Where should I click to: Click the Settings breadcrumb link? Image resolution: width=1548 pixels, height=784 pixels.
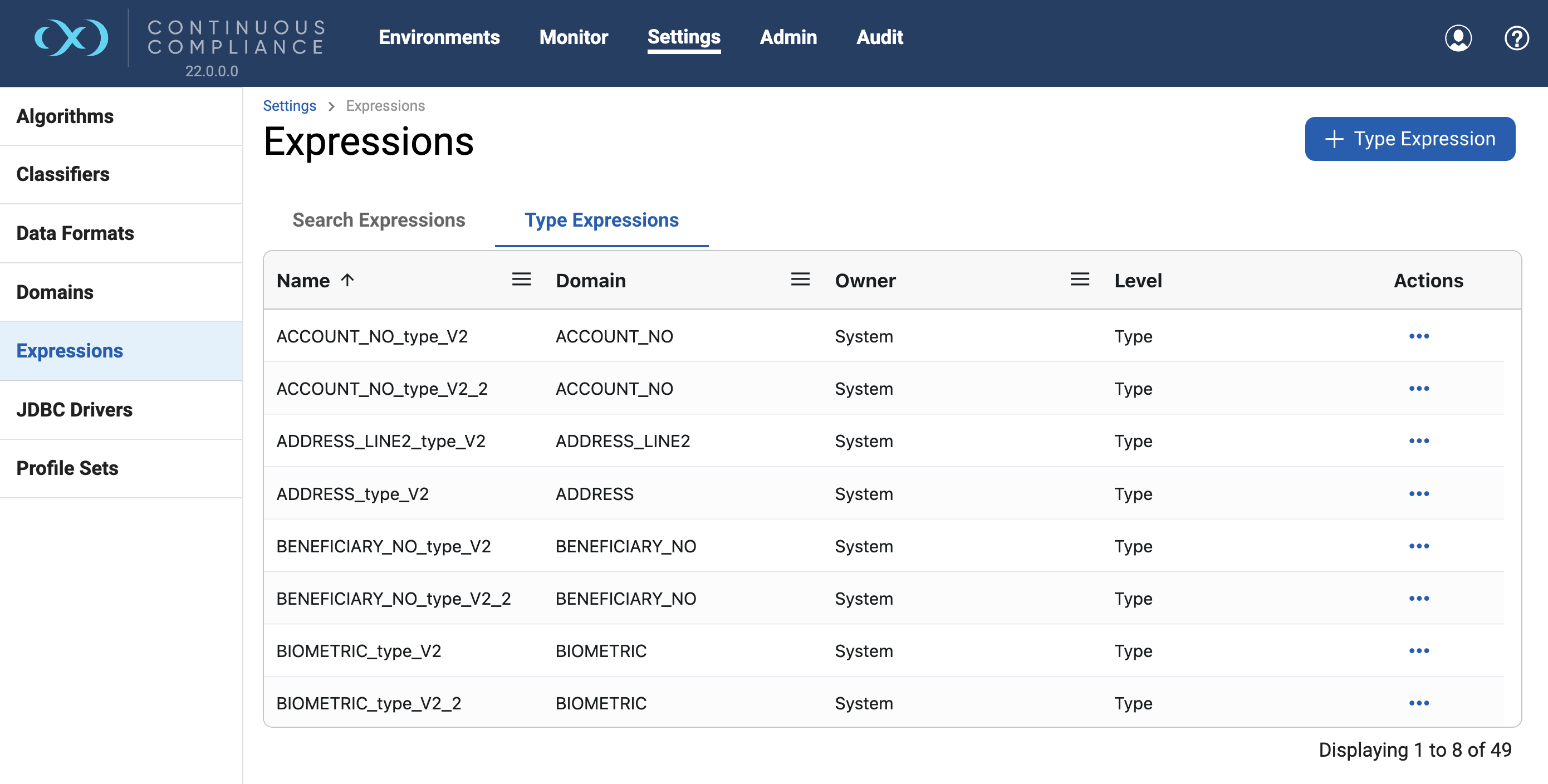tap(289, 106)
